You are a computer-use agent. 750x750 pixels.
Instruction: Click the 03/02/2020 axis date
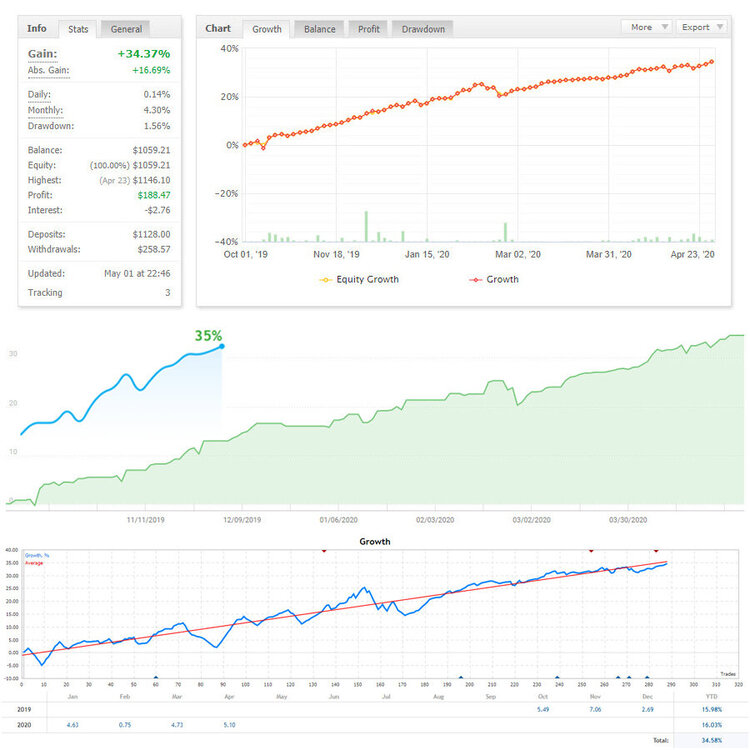coord(531,520)
